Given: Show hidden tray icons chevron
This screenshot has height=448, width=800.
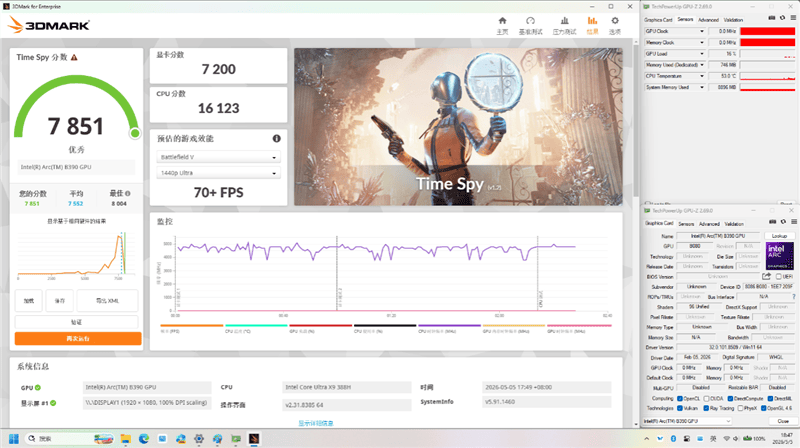Looking at the screenshot, I should (x=646, y=439).
